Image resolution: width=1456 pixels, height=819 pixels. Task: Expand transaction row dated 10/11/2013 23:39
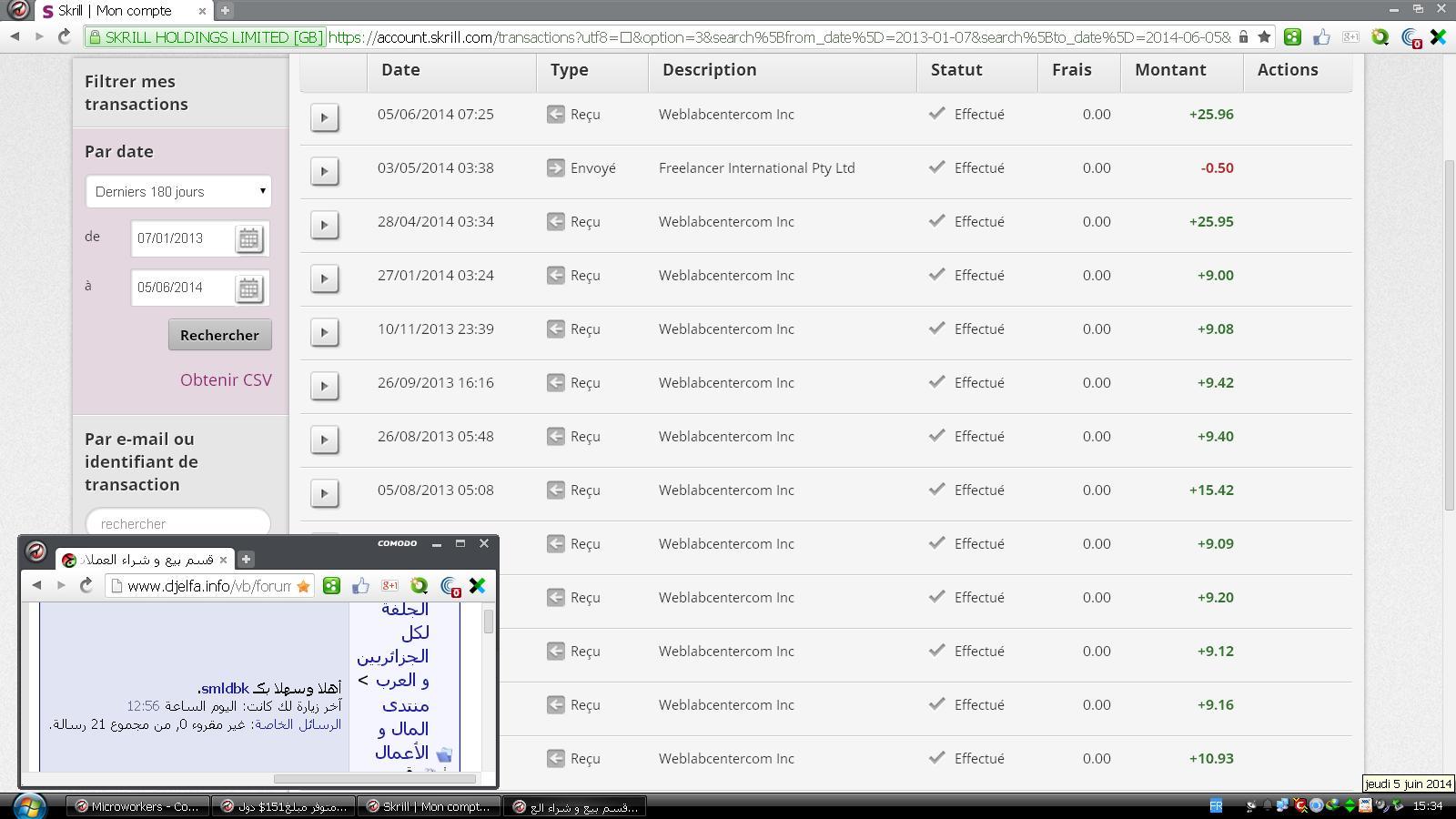(325, 332)
